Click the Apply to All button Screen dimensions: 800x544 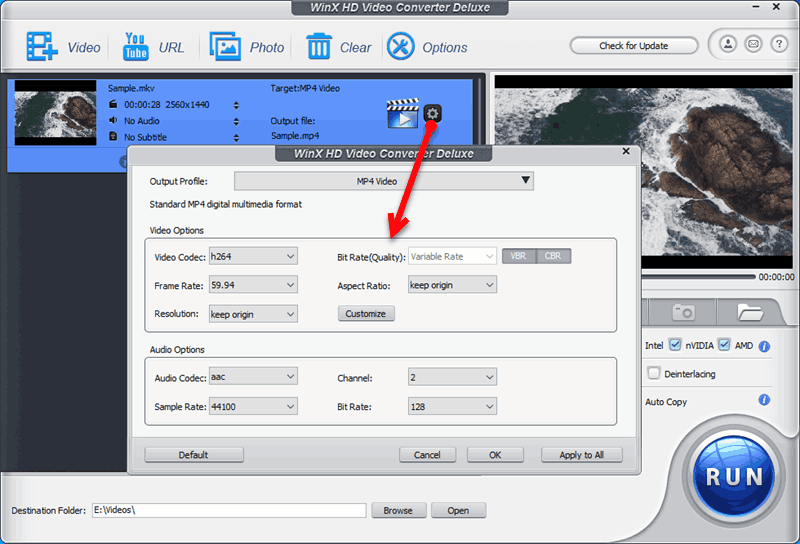click(x=582, y=455)
